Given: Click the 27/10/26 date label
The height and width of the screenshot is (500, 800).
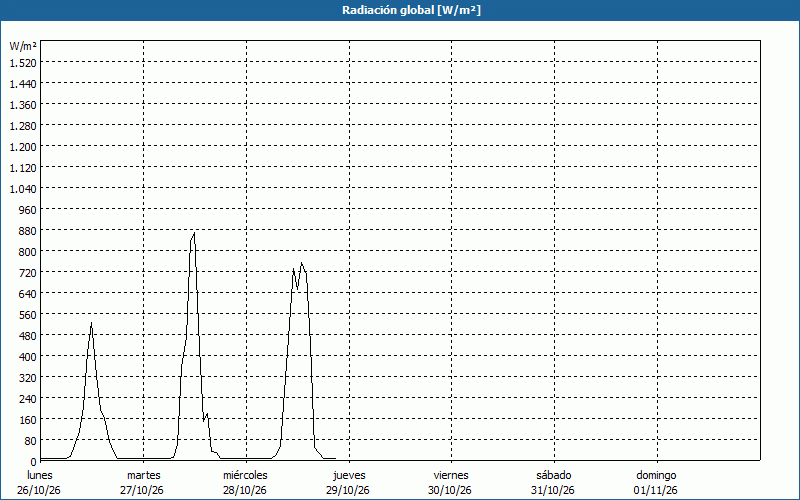Looking at the screenshot, I should 142,490.
